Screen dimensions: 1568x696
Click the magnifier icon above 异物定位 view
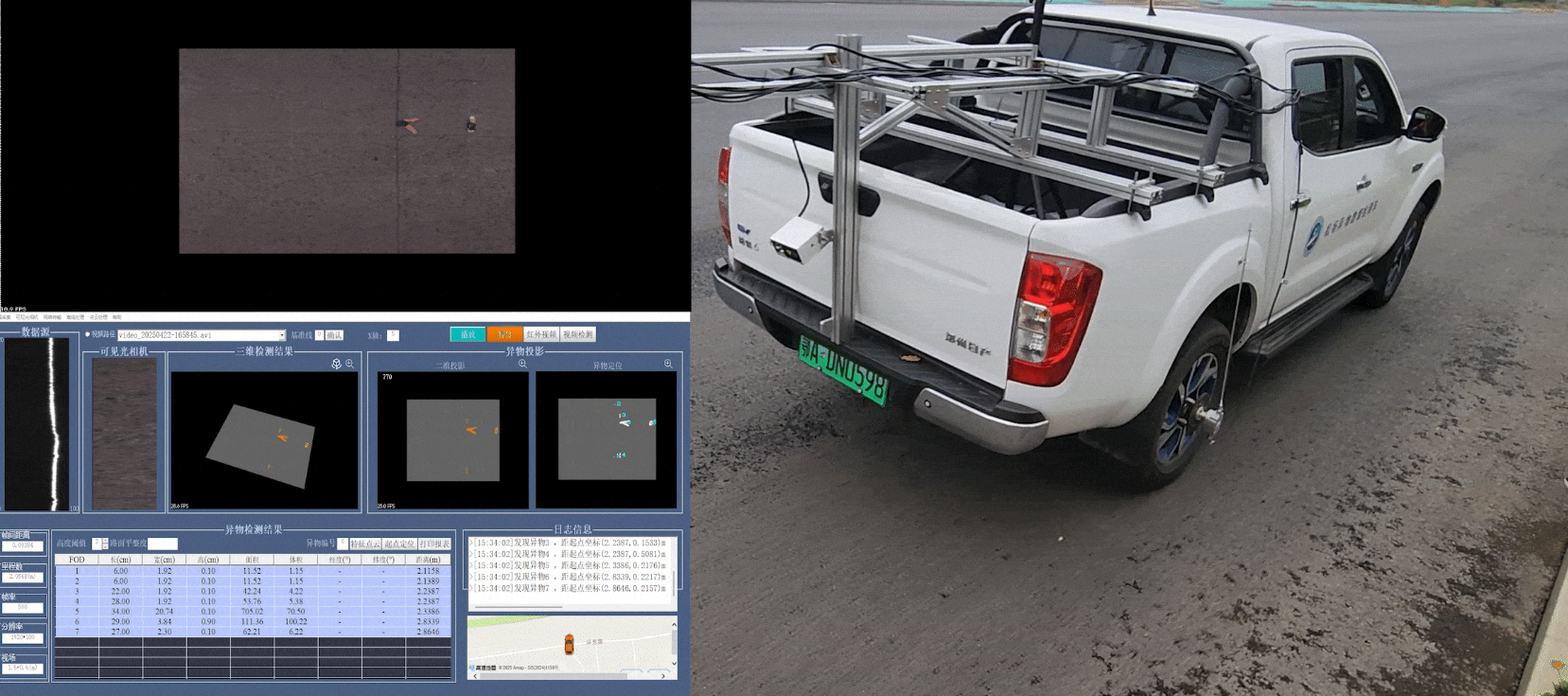coord(668,364)
